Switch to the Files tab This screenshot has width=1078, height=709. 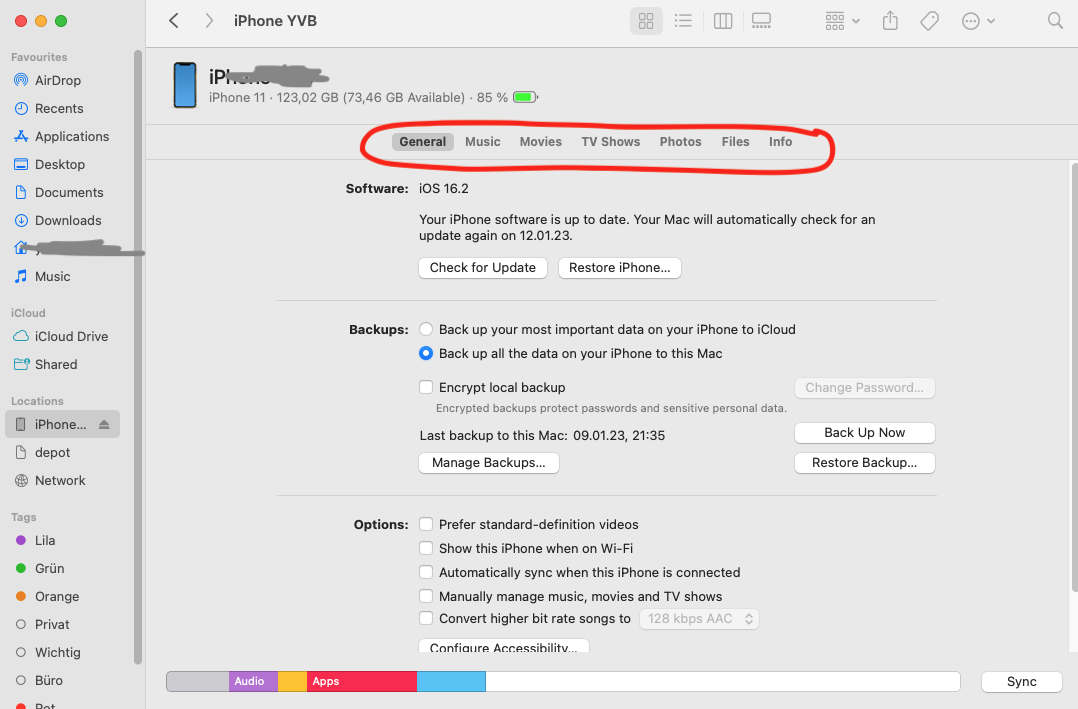[735, 142]
